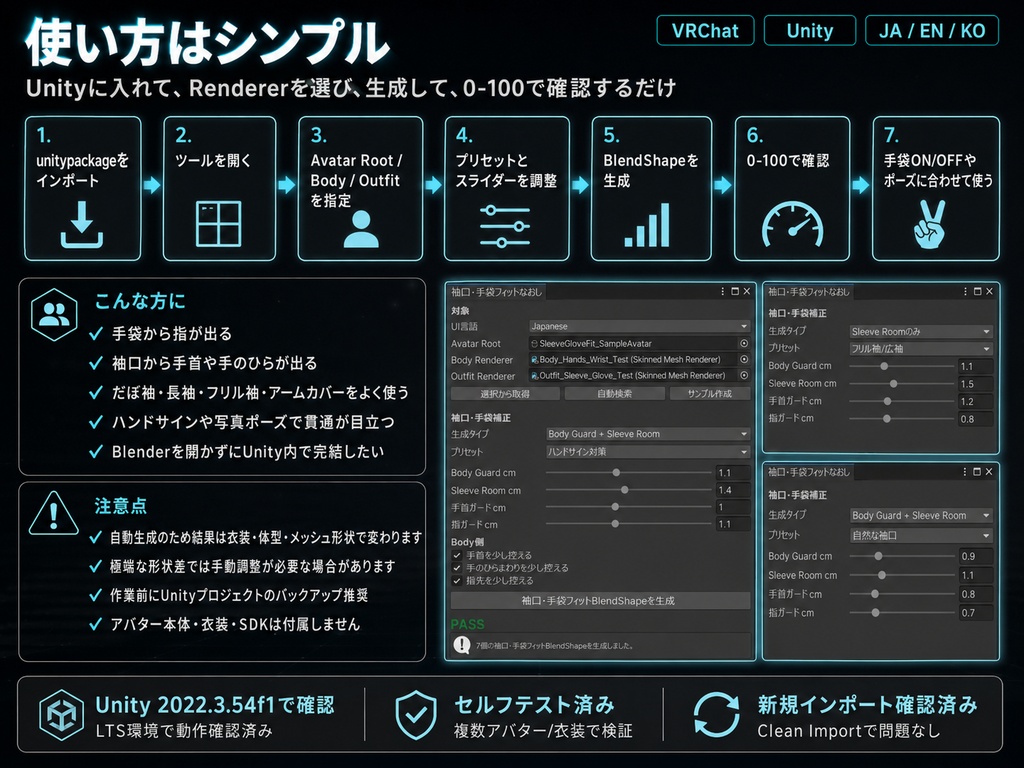Click the VRChat badge

tap(705, 31)
